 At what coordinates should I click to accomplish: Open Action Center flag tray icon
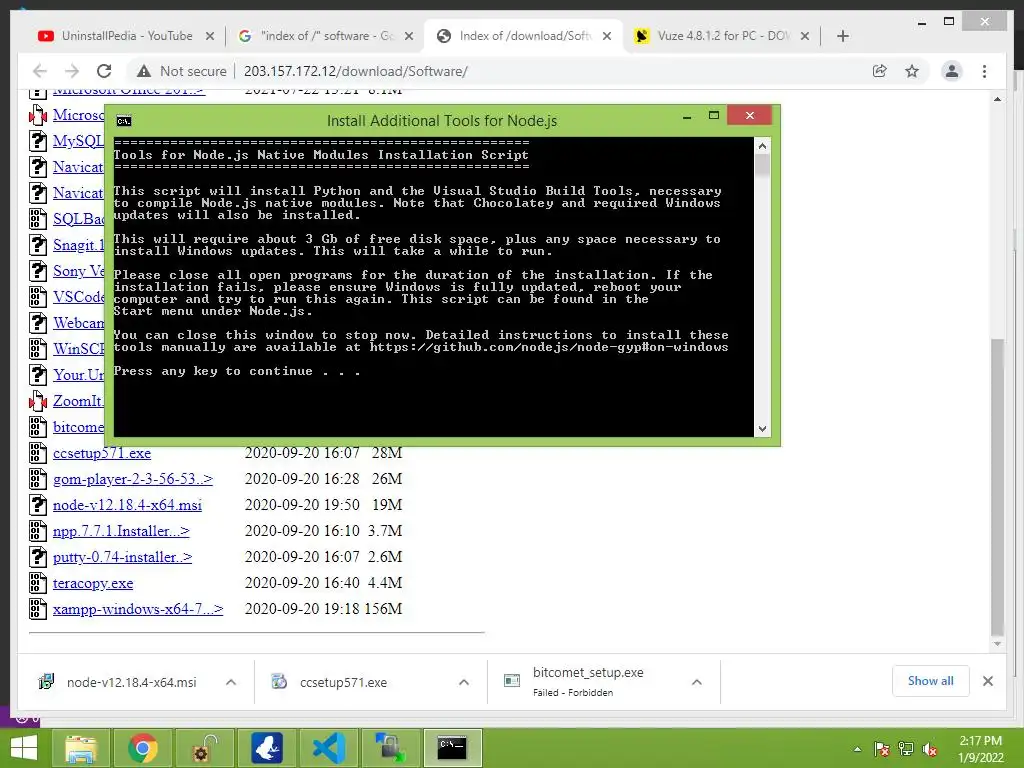coord(882,750)
